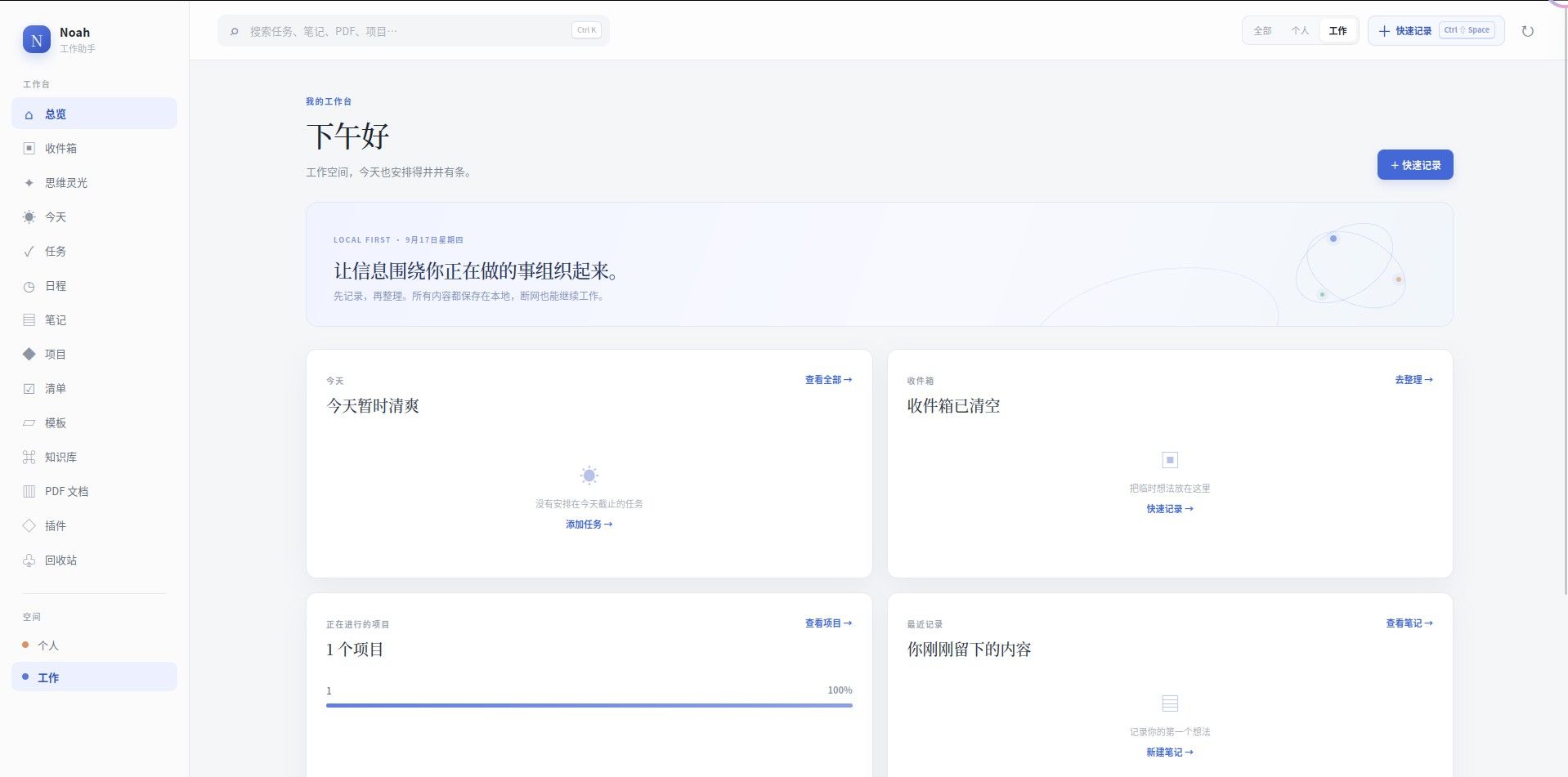Switch to the 工作 filter tab in top bar
Image resolution: width=1568 pixels, height=777 pixels.
point(1338,31)
